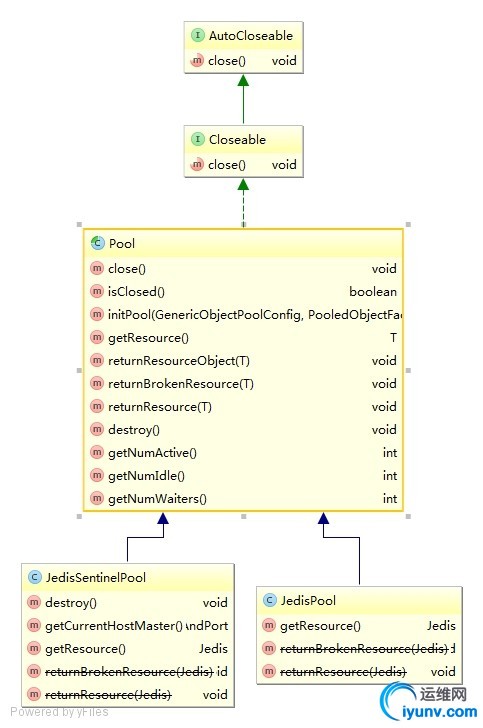Select the AutoCloseable class name
The image size is (483, 728).
click(x=251, y=36)
